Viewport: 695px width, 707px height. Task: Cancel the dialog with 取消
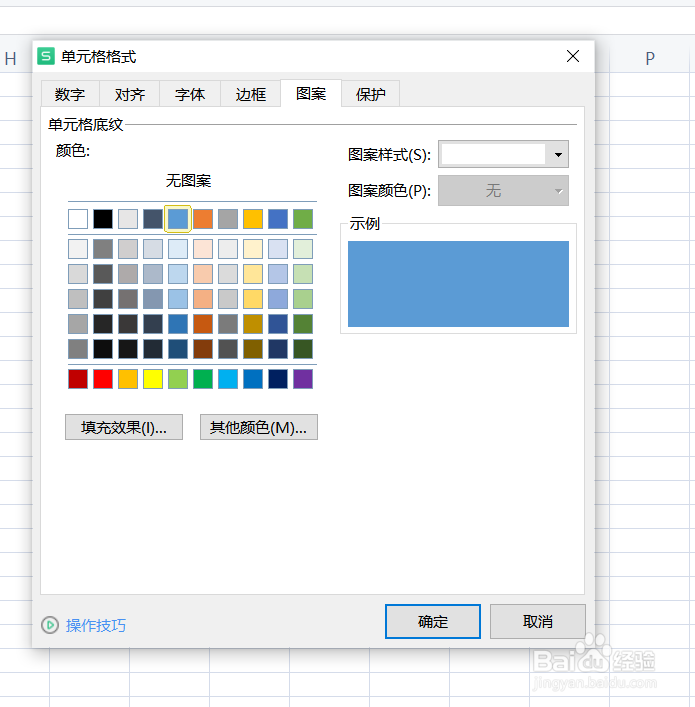coord(538,621)
